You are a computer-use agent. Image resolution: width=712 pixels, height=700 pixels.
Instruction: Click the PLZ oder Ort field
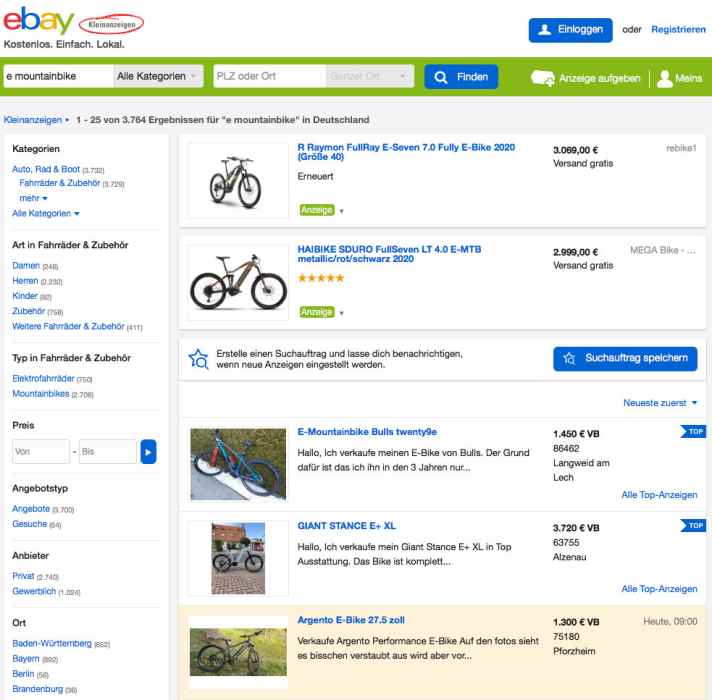pyautogui.click(x=266, y=76)
